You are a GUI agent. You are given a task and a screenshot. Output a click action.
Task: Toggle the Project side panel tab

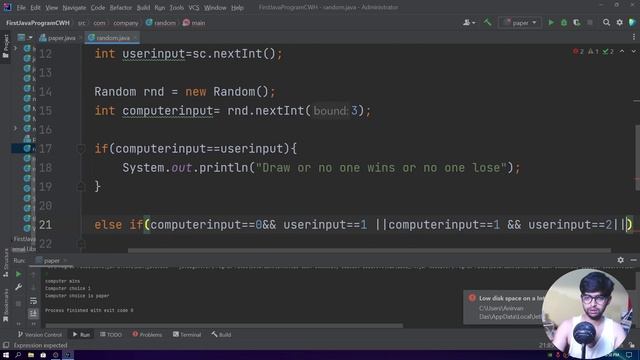pos(6,46)
